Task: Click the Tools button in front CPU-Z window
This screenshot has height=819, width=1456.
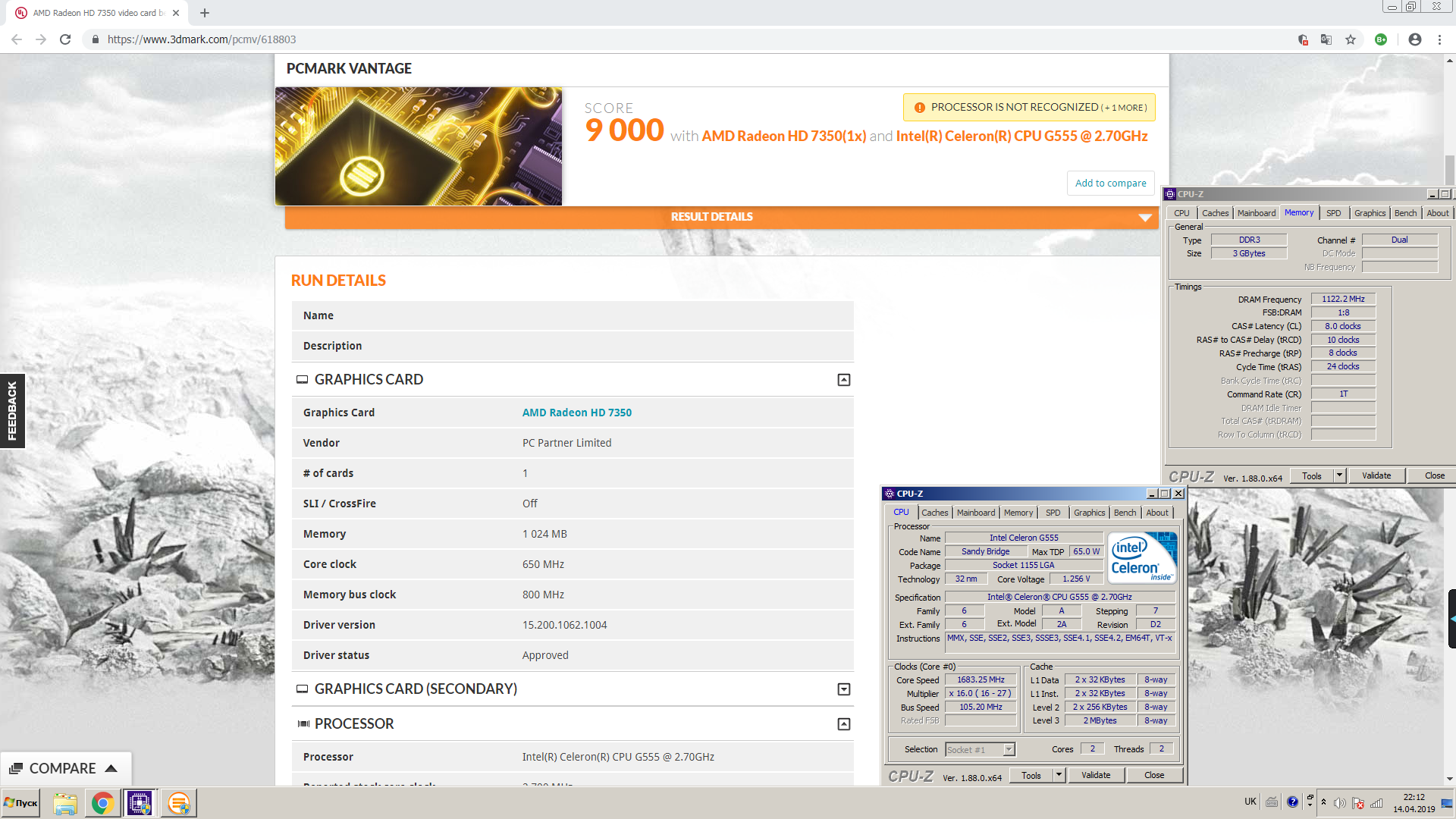Action: click(x=1031, y=775)
